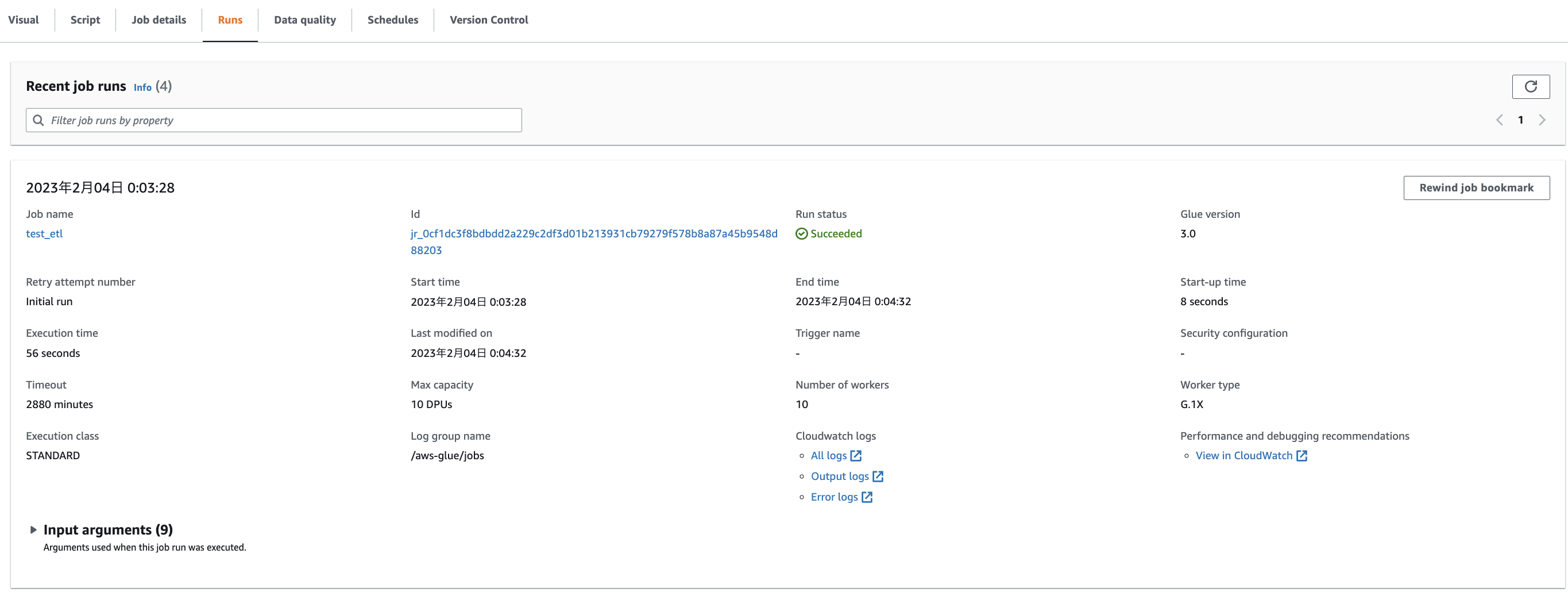Click external link icon next to Error logs
The image size is (1568, 592).
coord(867,497)
